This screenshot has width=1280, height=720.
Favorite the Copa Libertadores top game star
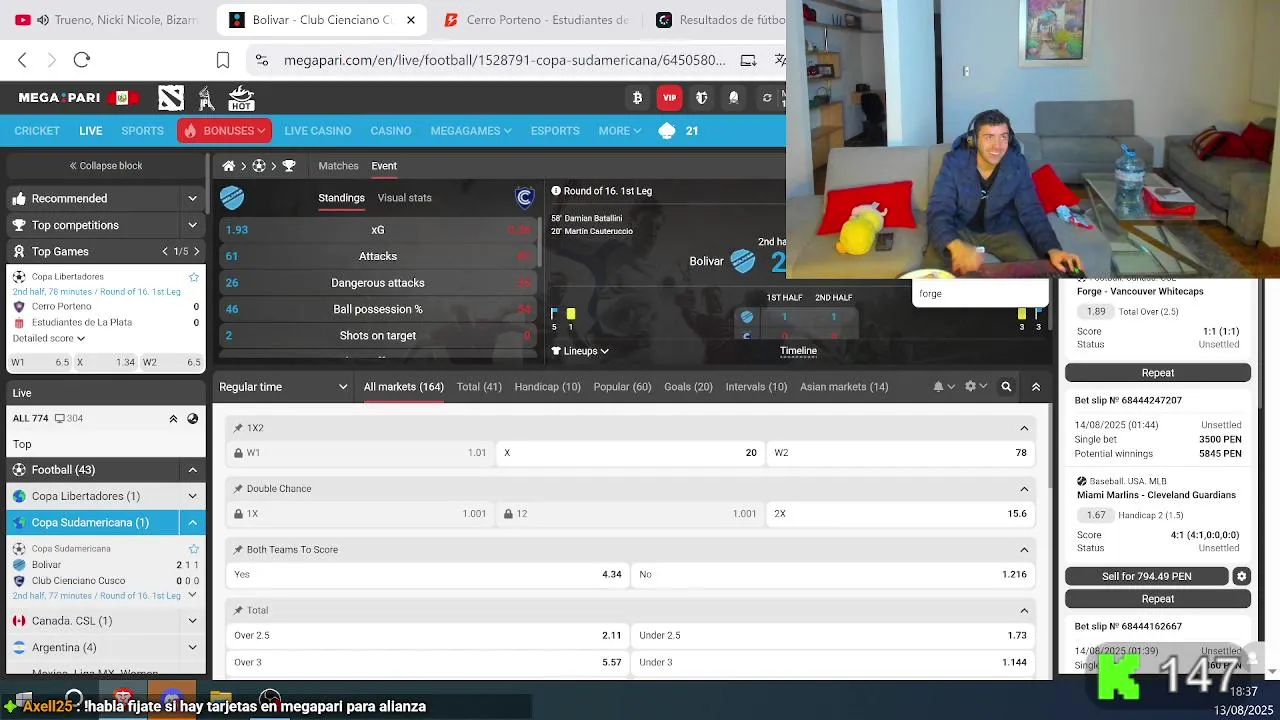pyautogui.click(x=194, y=277)
